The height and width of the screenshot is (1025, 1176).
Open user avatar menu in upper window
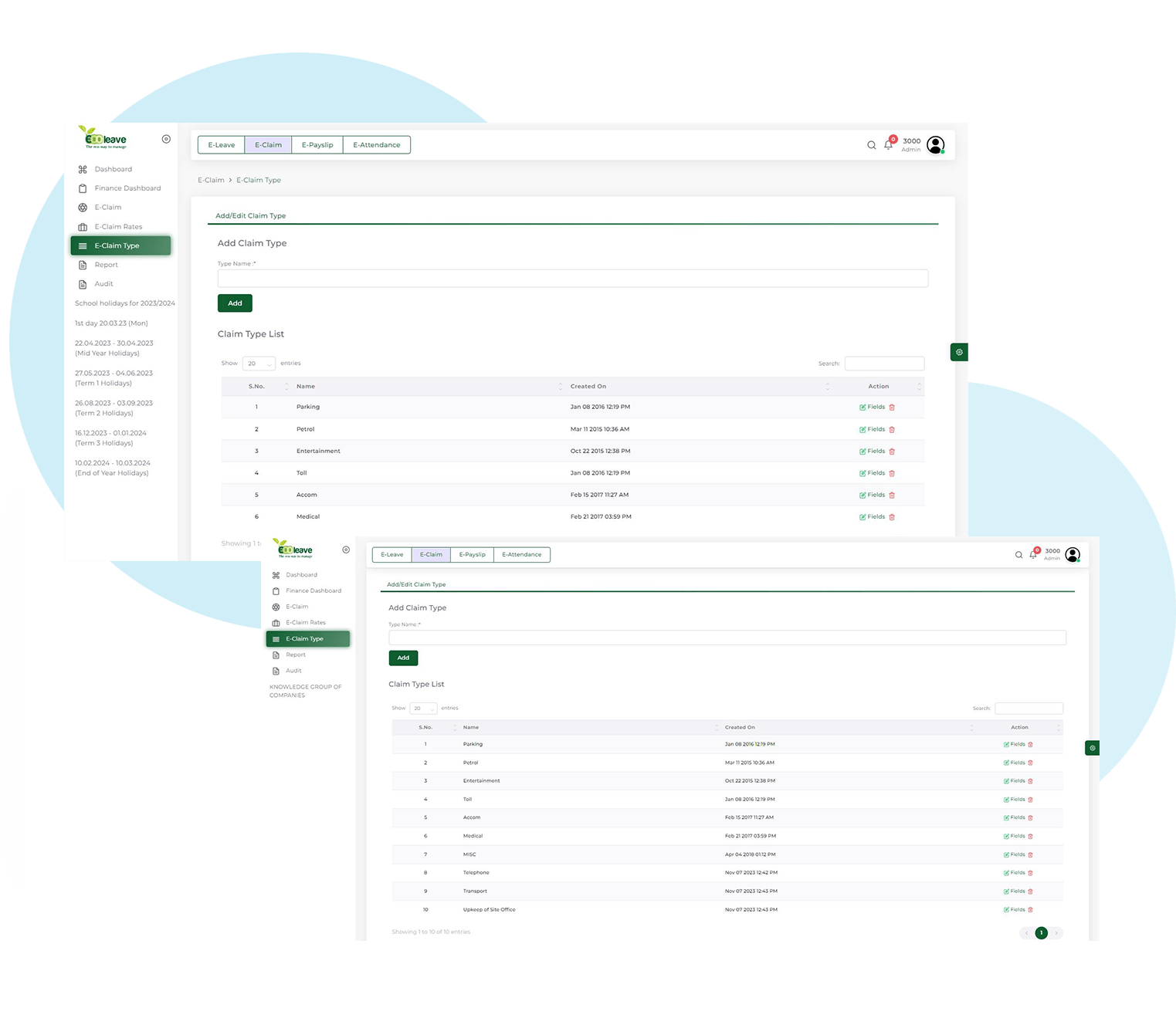tap(936, 144)
